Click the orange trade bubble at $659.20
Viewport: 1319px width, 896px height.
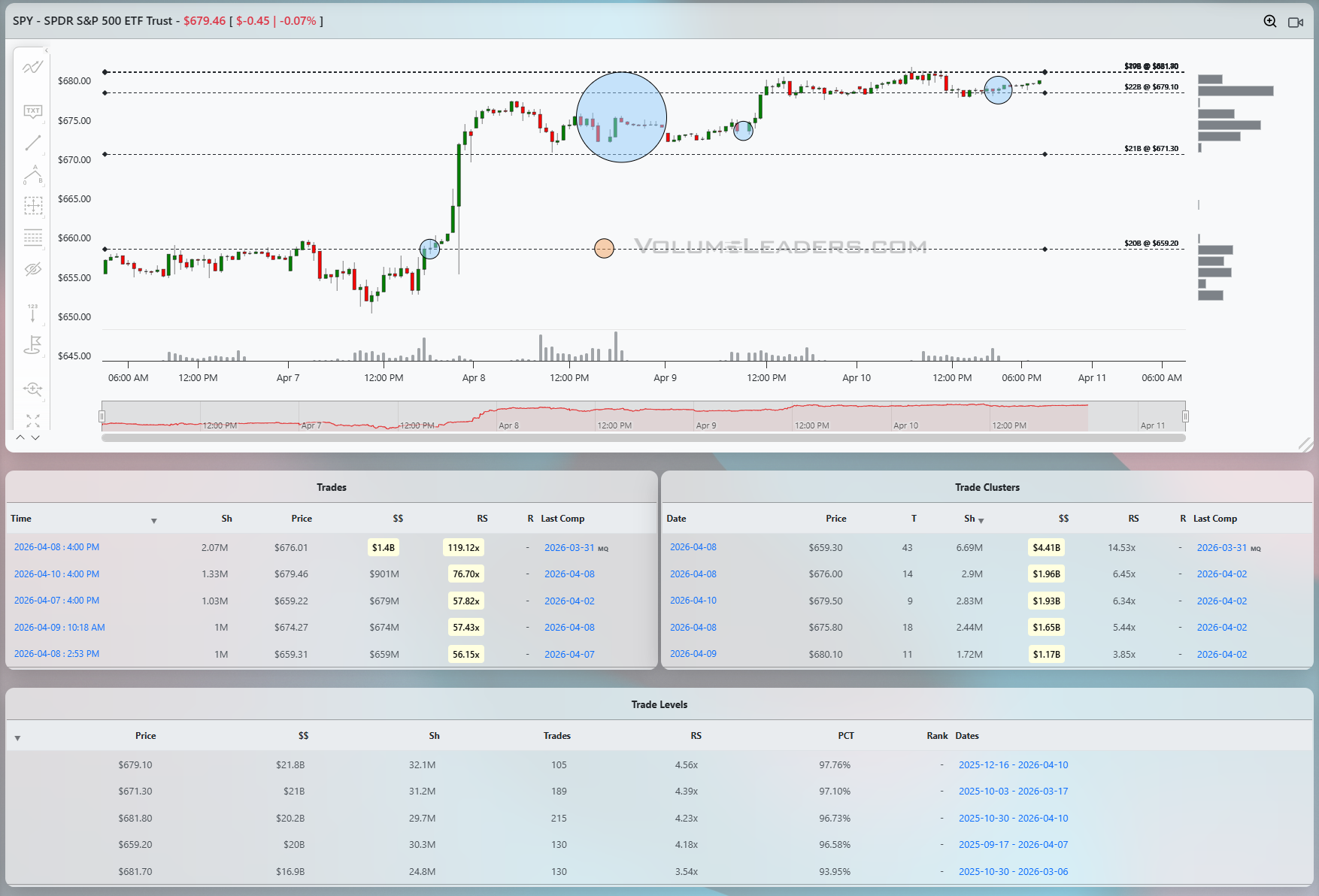[604, 248]
